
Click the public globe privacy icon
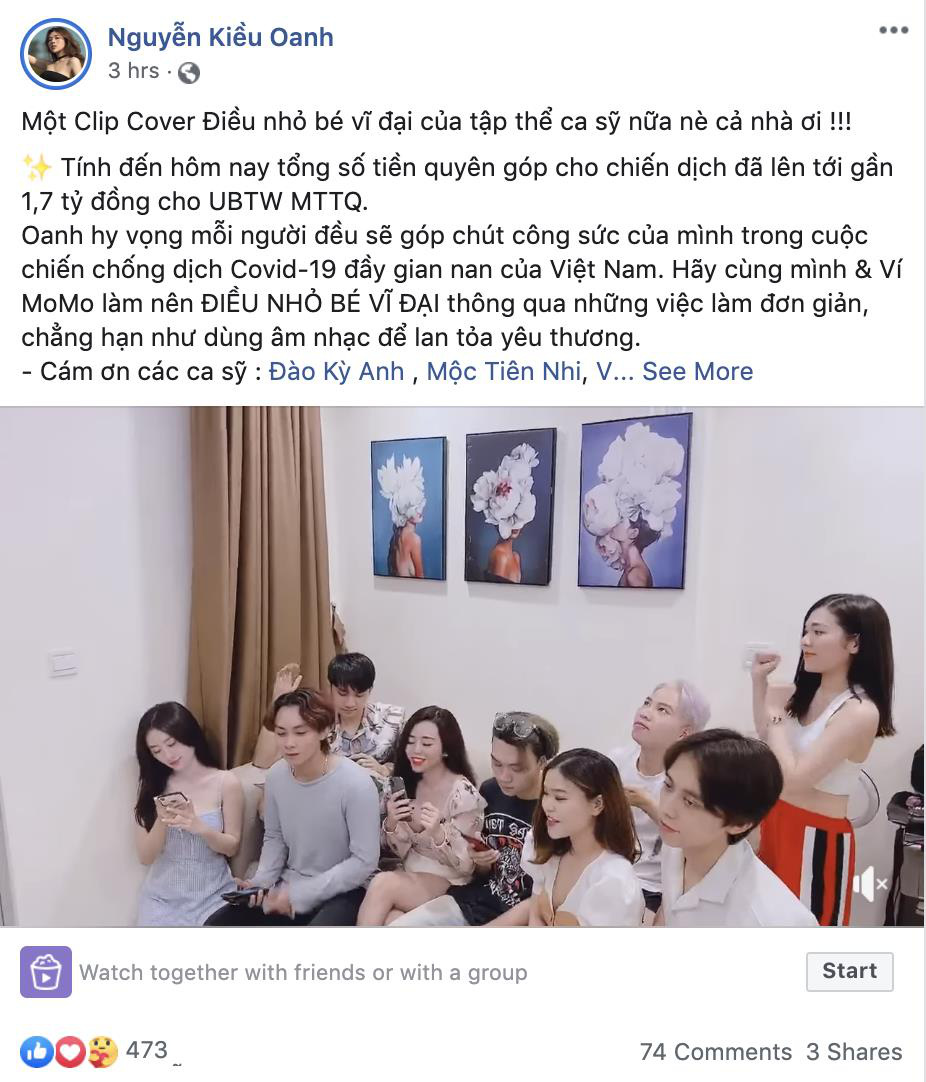click(x=188, y=72)
